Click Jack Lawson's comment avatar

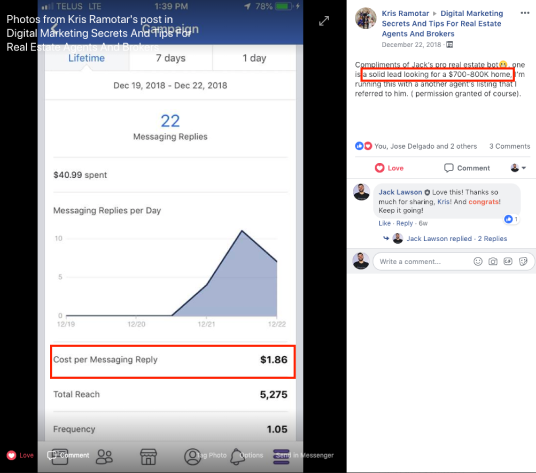coord(361,192)
